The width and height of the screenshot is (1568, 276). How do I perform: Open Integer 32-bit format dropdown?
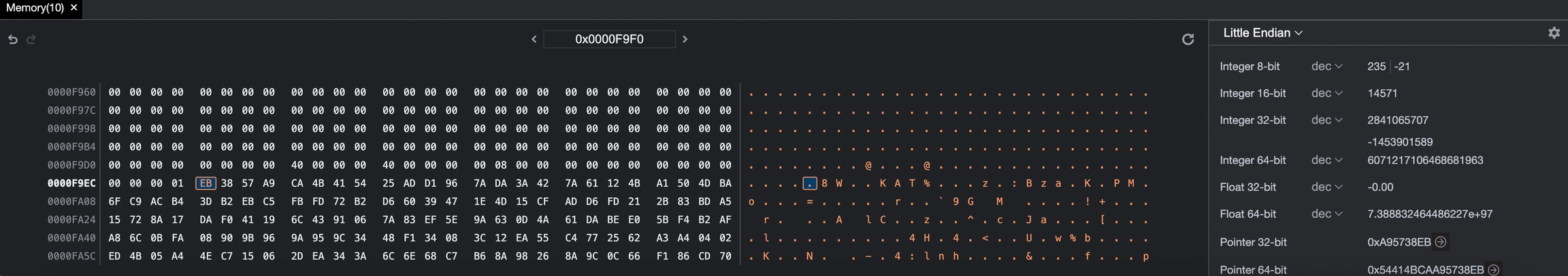click(x=1326, y=120)
